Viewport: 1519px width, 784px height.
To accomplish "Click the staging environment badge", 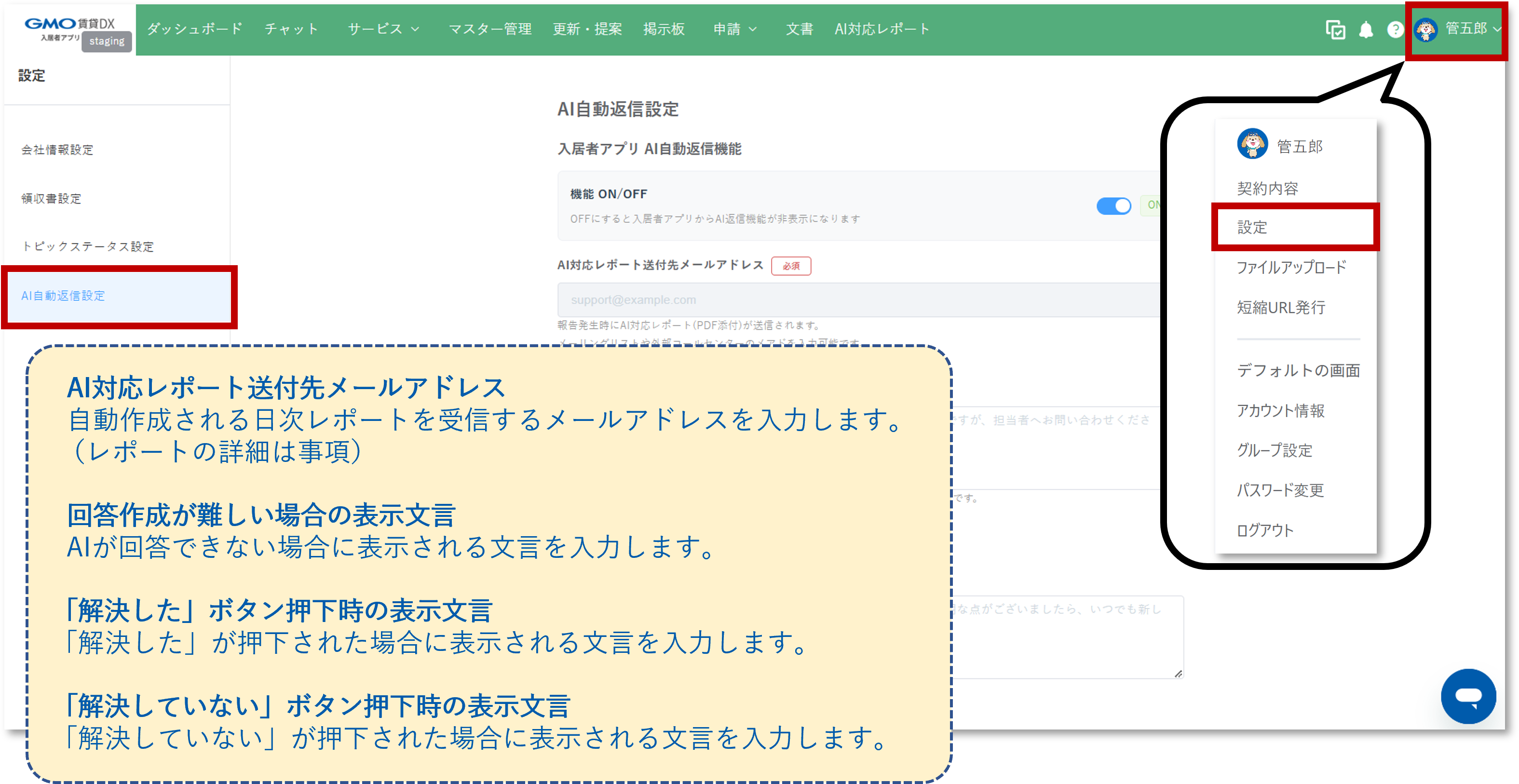I will click(x=107, y=41).
